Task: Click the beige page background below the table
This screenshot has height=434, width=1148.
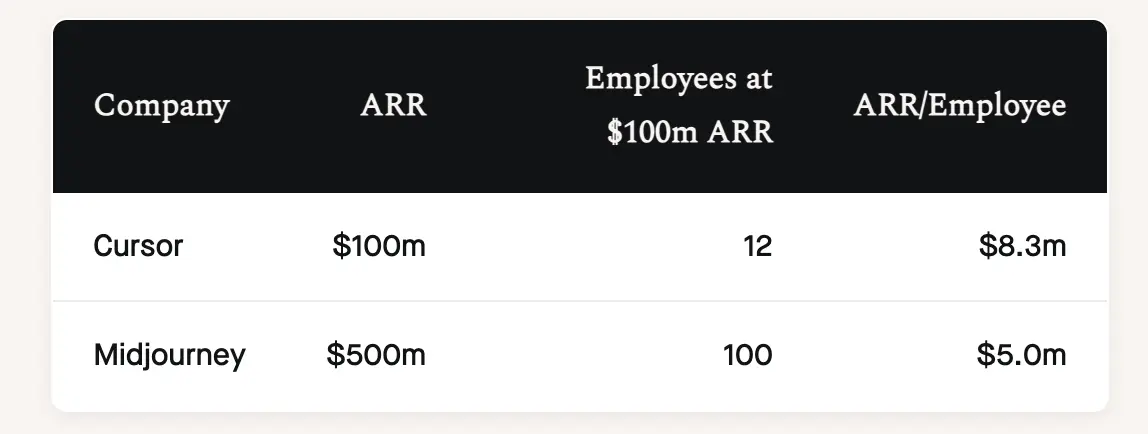Action: 580,424
